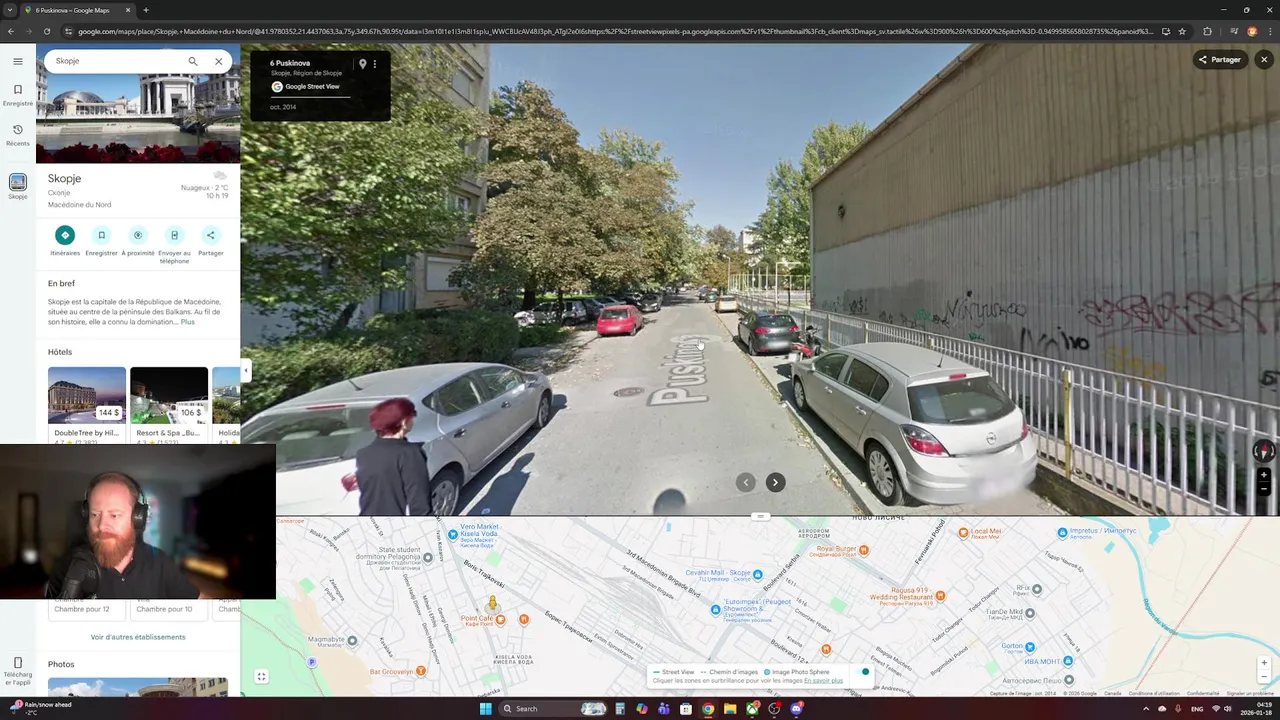This screenshot has width=1280, height=720.
Task: Click the Pegman marker on map
Action: tap(492, 604)
